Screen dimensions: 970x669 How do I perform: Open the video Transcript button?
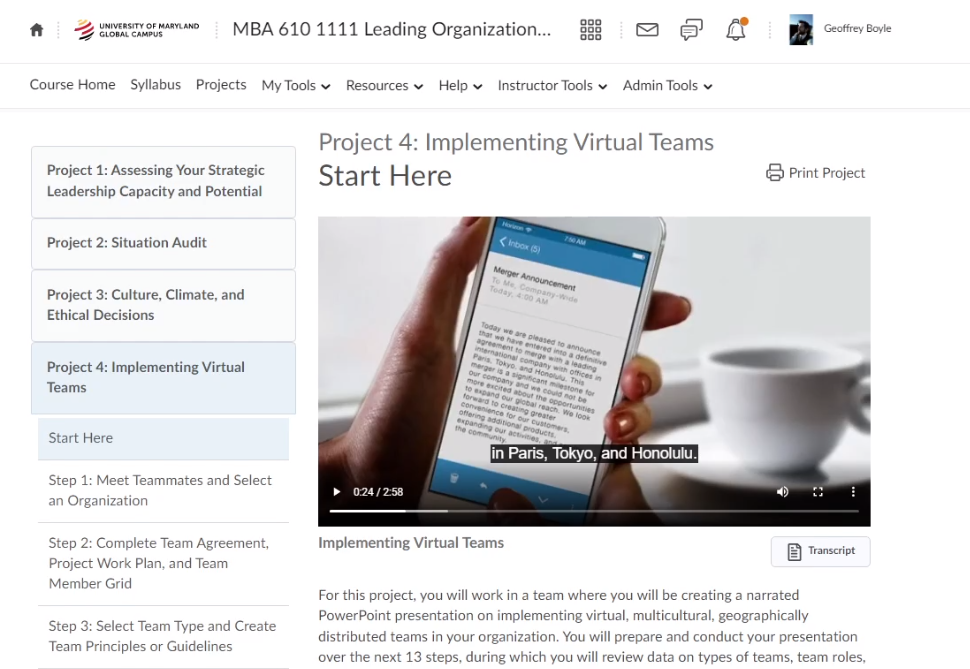(x=820, y=551)
